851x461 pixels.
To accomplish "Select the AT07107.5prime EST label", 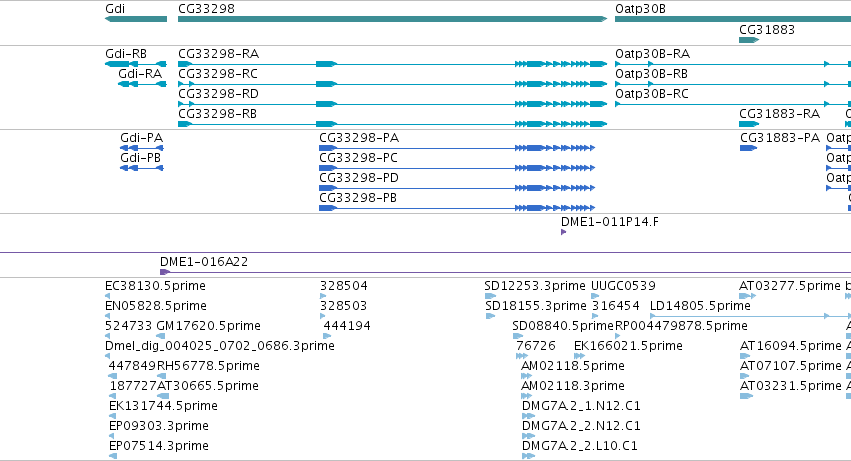I will (x=791, y=366).
